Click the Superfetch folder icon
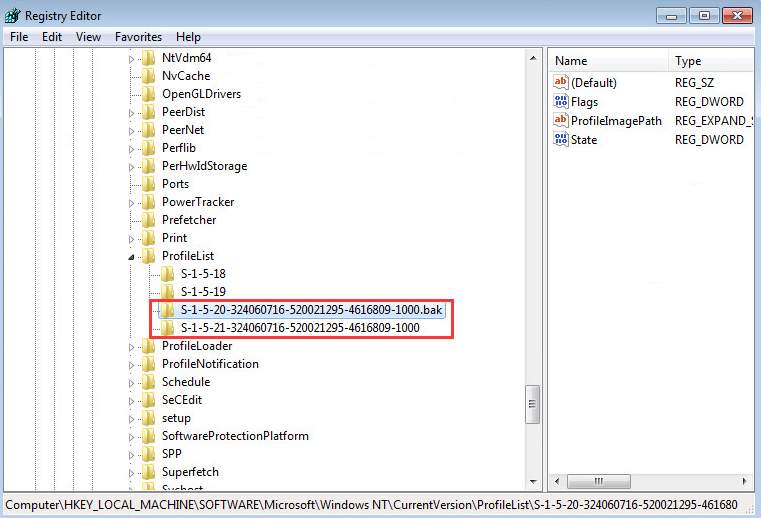 click(x=149, y=472)
